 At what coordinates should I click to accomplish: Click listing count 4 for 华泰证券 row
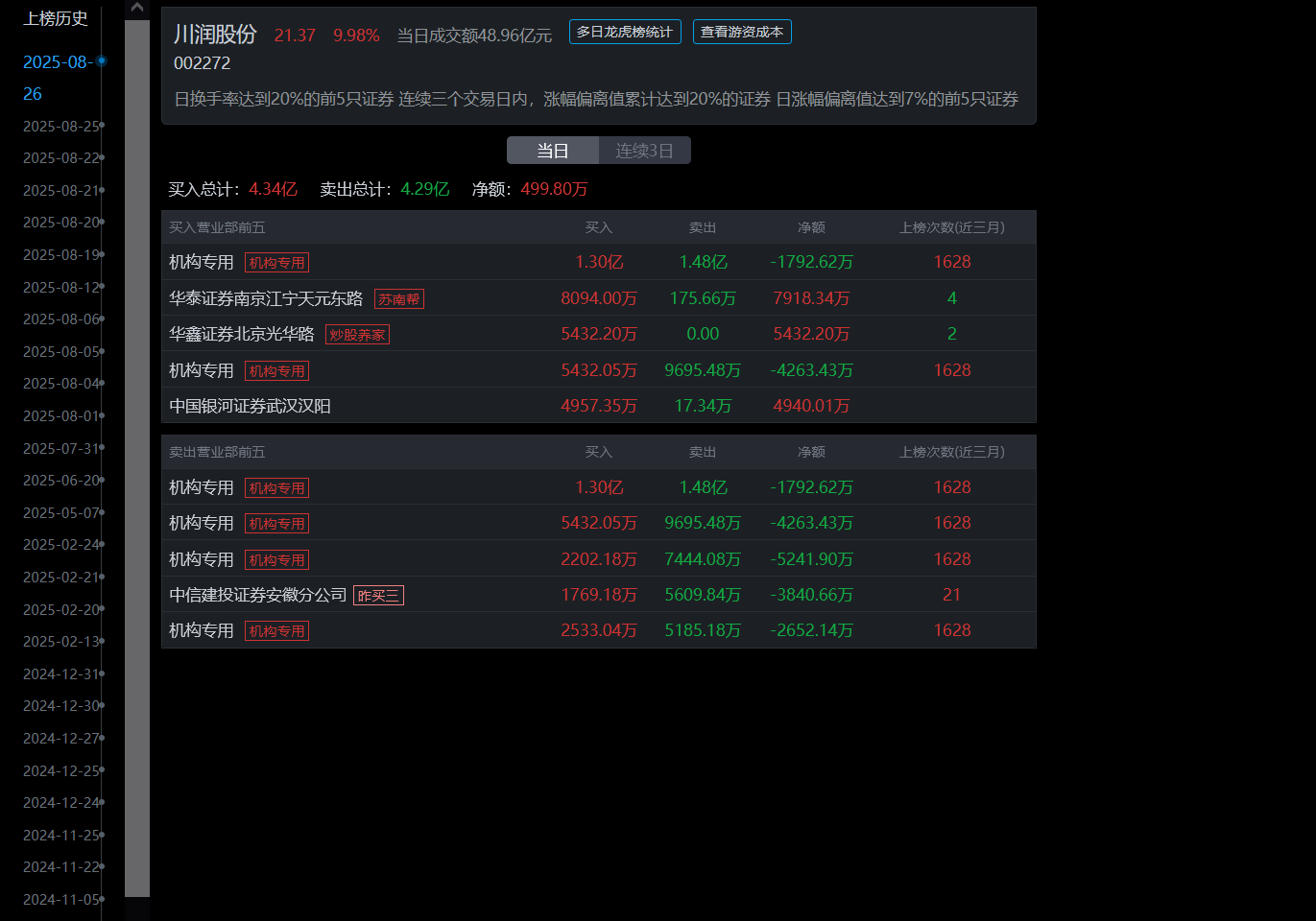pyautogui.click(x=951, y=298)
